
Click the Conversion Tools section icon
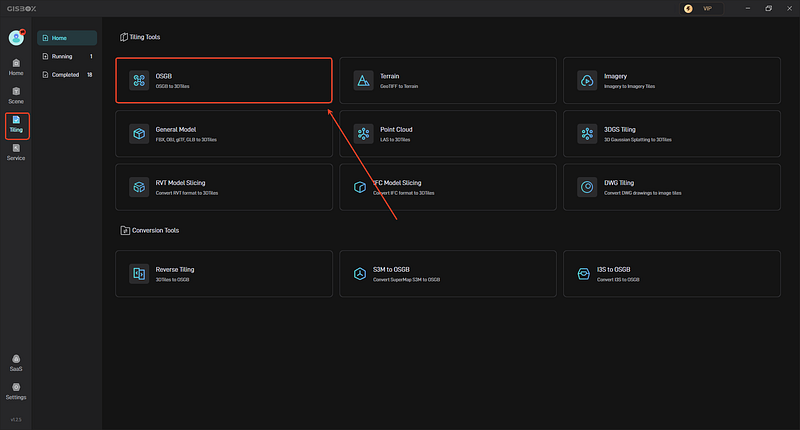(x=124, y=231)
